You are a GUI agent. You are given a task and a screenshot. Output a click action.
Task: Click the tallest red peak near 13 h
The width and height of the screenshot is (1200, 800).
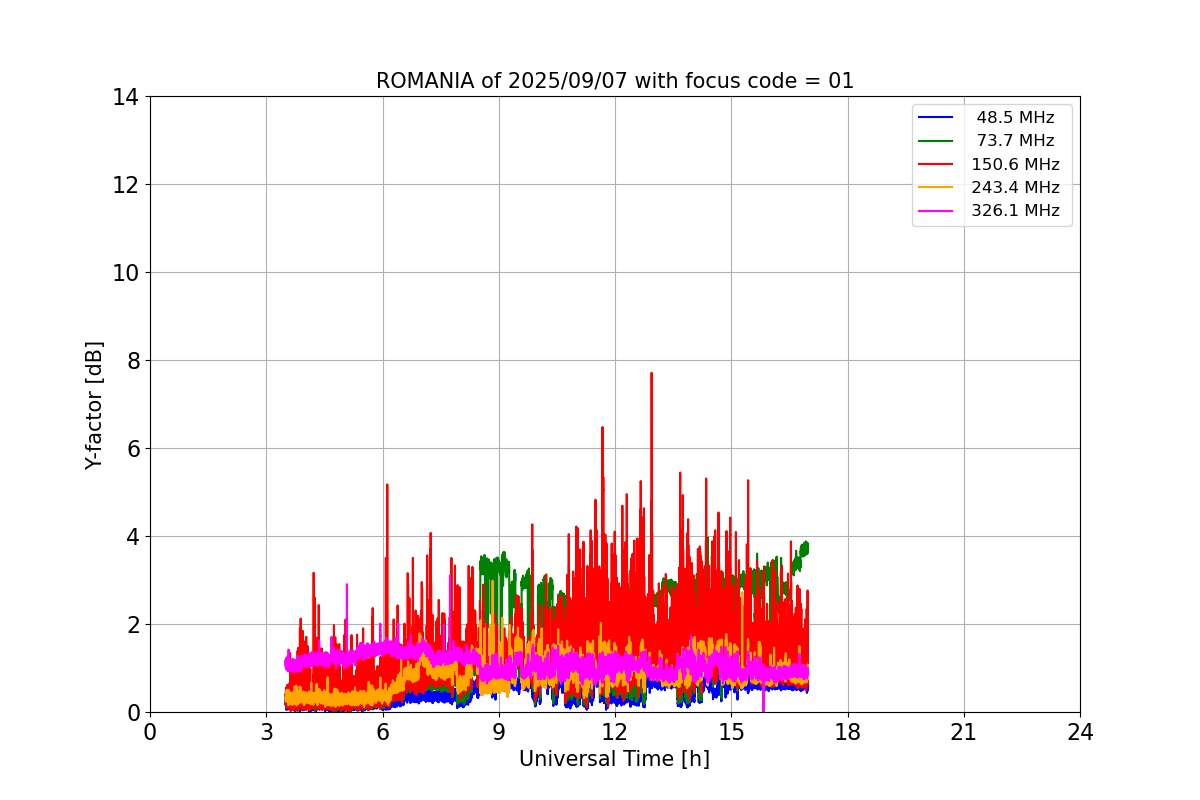(x=651, y=375)
